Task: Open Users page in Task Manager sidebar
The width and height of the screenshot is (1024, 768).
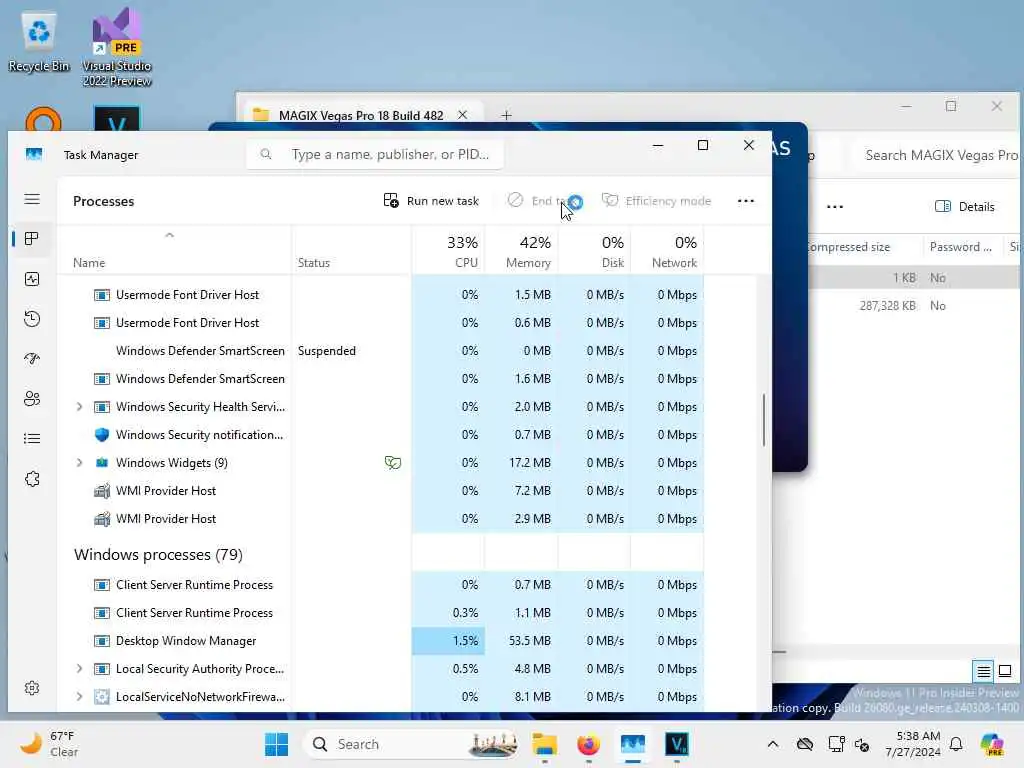Action: pyautogui.click(x=32, y=398)
